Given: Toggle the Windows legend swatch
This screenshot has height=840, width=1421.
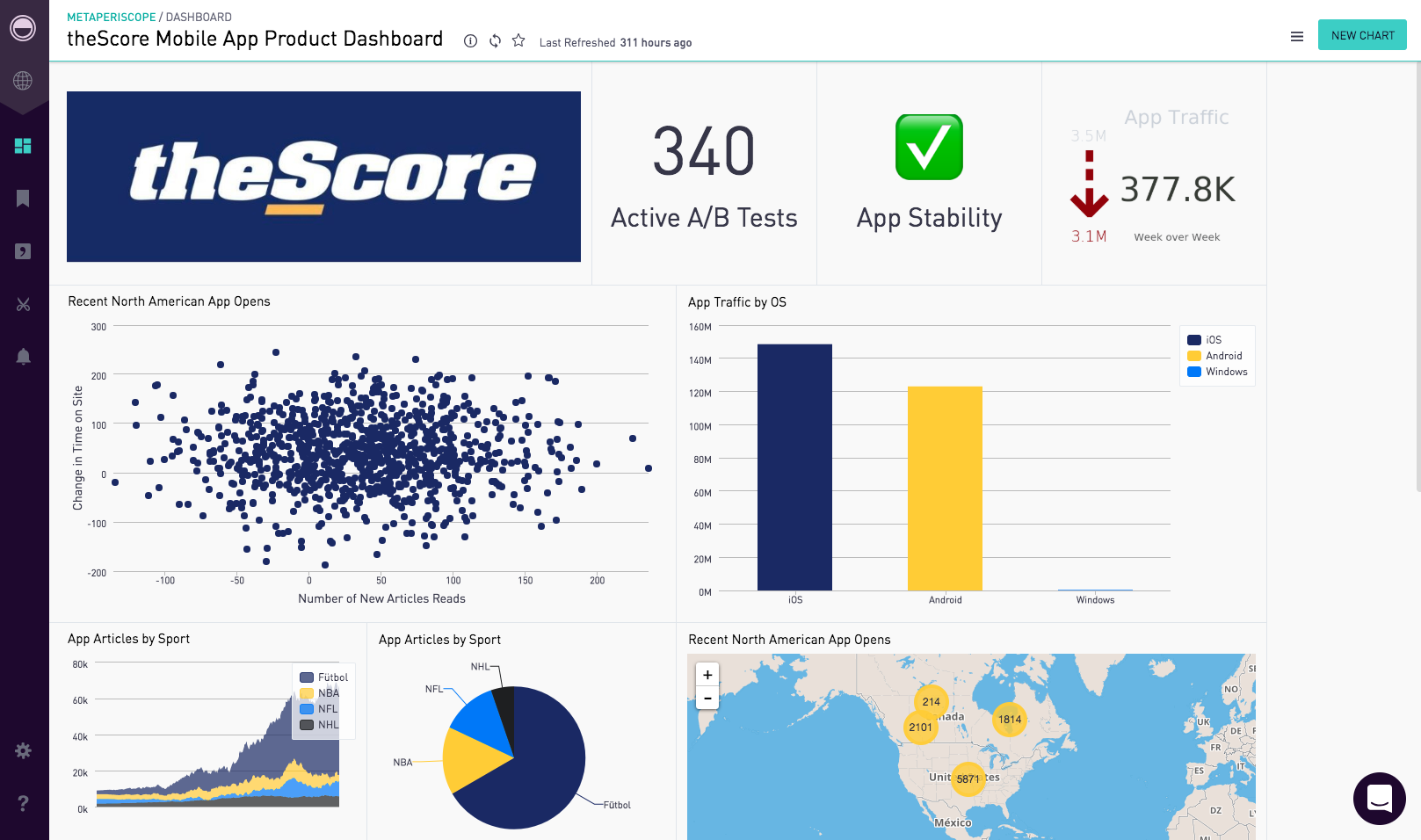Looking at the screenshot, I should coord(1194,372).
